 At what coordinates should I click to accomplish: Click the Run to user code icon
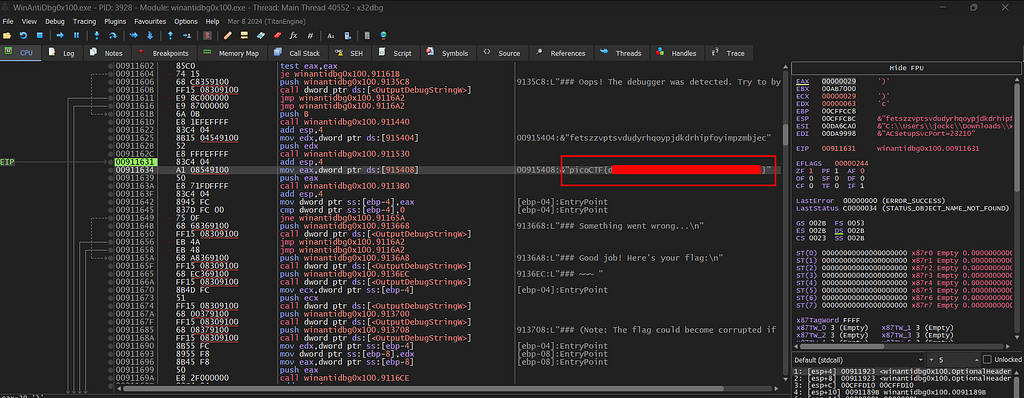tap(187, 35)
